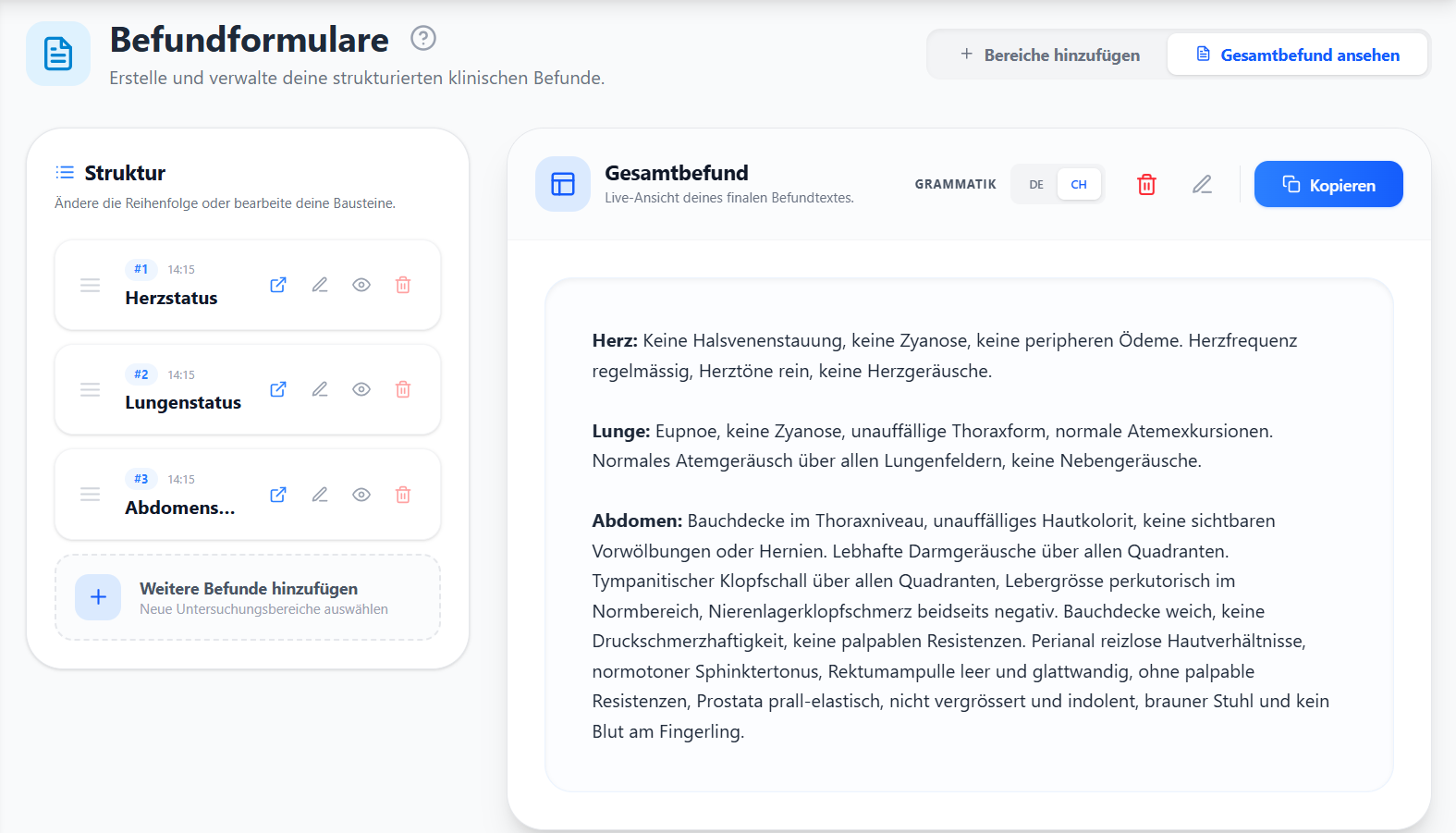Copy the report with the Kopieren button
Screen dimensions: 1456x833
[1328, 184]
